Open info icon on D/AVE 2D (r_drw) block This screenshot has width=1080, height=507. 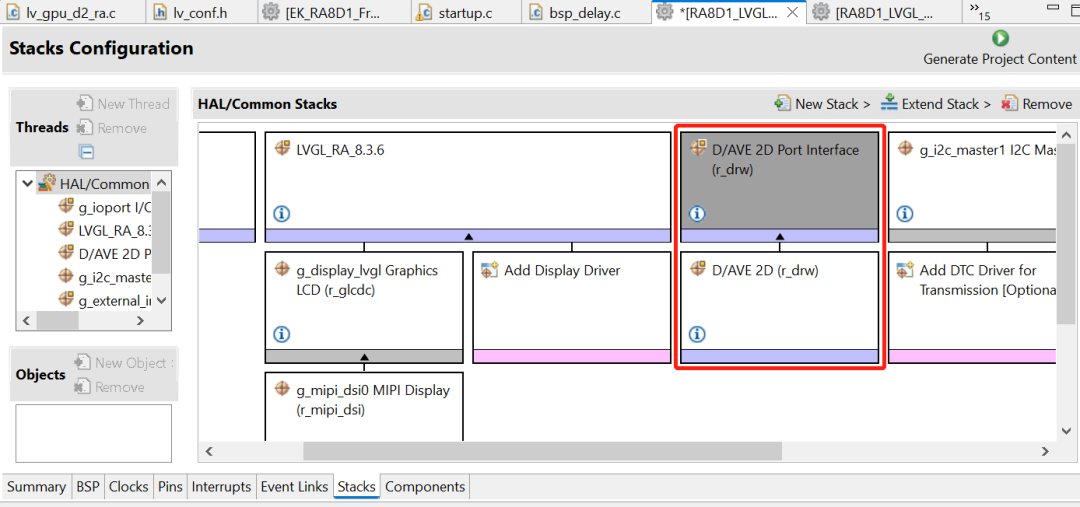[696, 334]
